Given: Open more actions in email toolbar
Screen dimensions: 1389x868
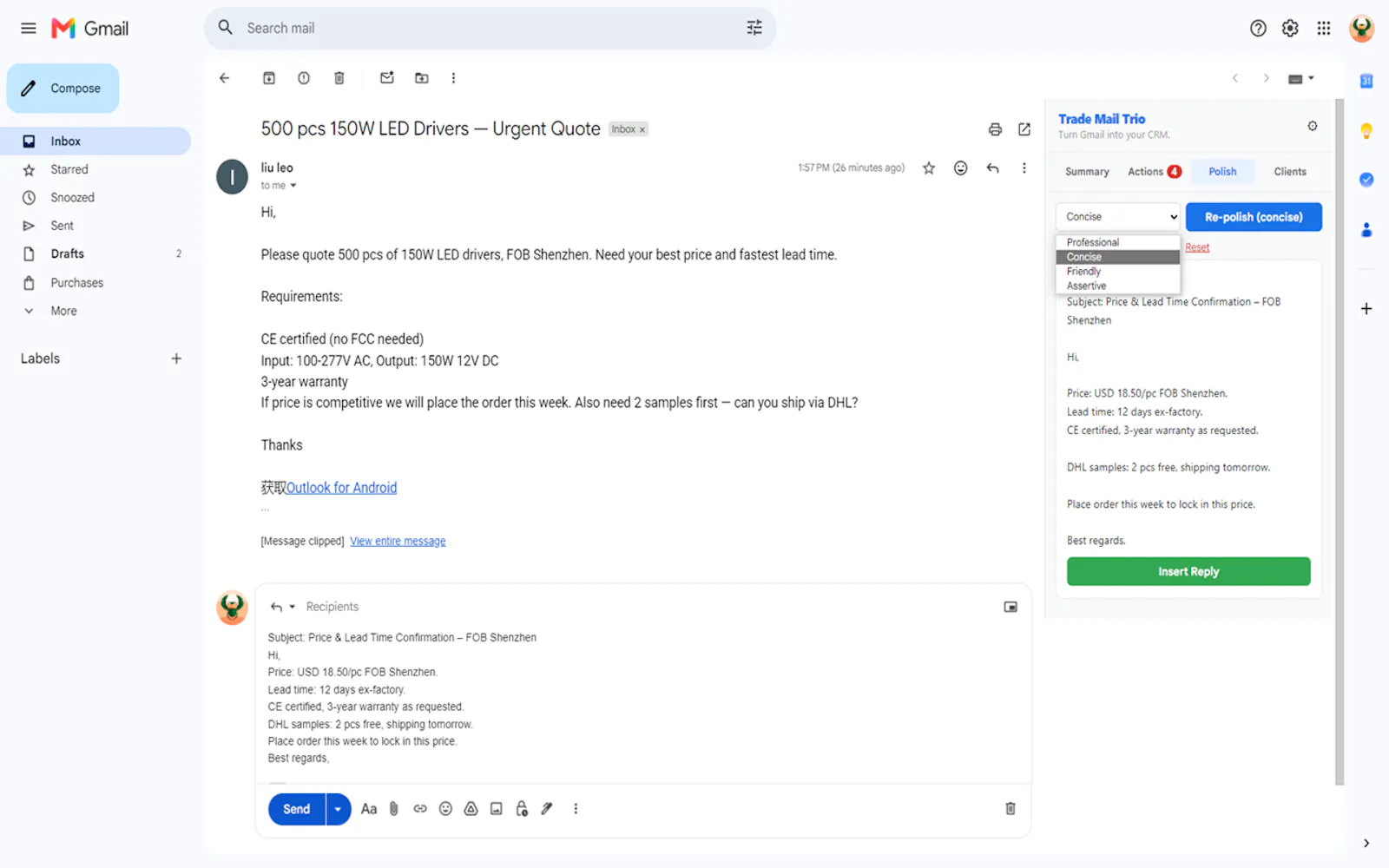Looking at the screenshot, I should (453, 78).
